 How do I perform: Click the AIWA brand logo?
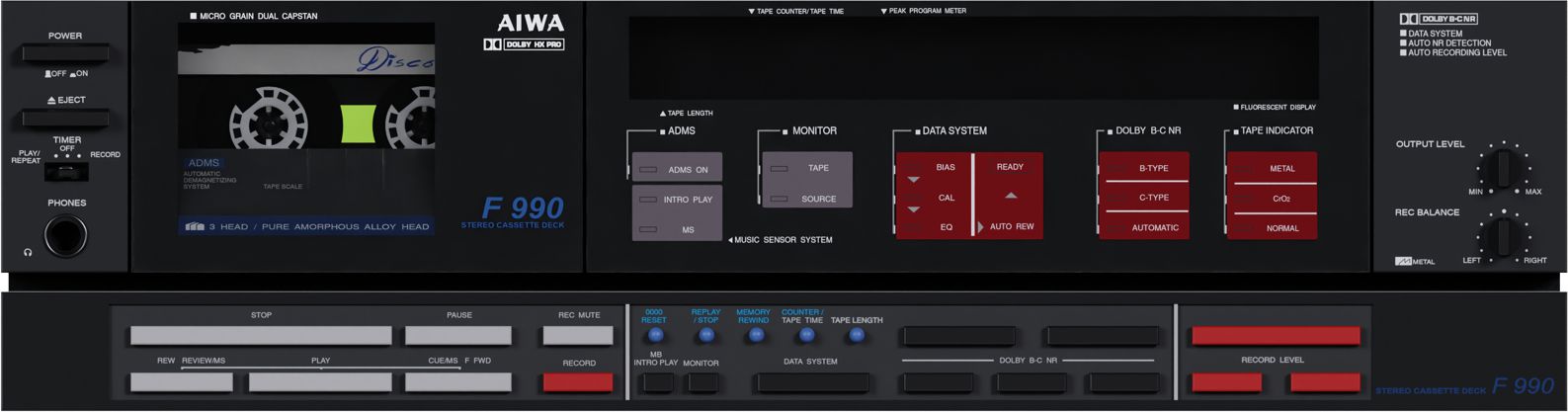531,23
